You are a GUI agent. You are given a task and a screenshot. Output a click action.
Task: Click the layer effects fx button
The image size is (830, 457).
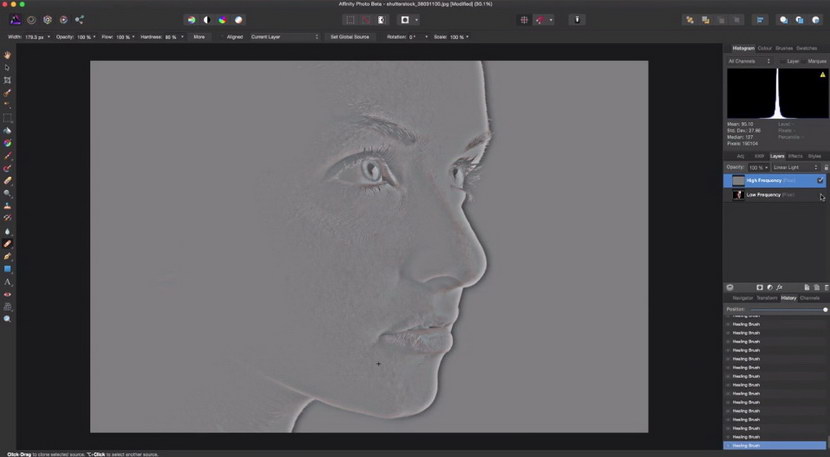[x=779, y=288]
